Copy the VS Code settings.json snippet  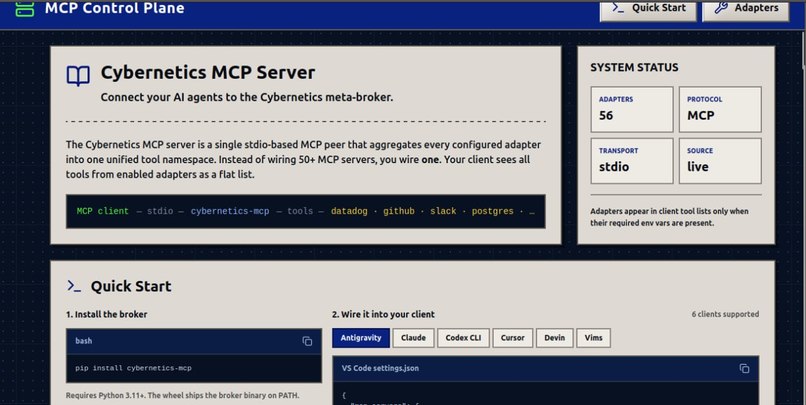(744, 369)
